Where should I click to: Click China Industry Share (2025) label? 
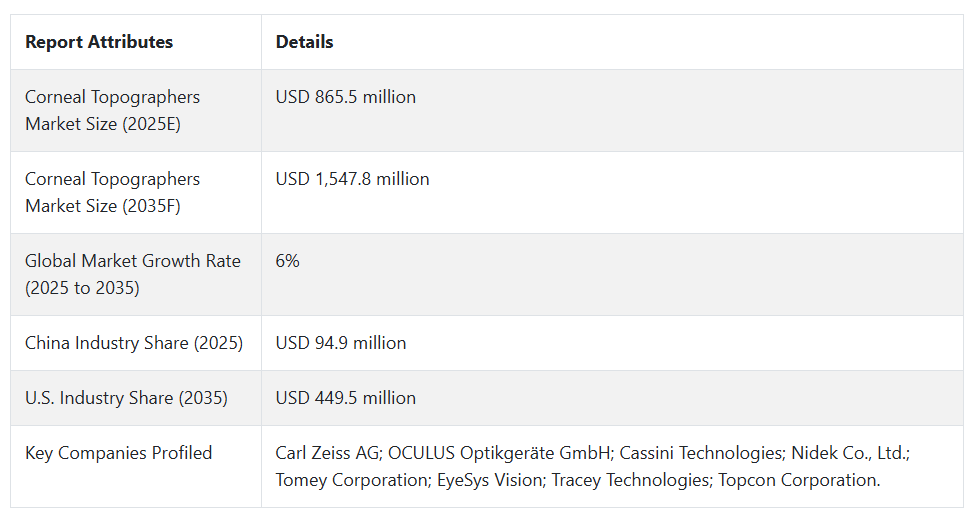pyautogui.click(x=134, y=343)
